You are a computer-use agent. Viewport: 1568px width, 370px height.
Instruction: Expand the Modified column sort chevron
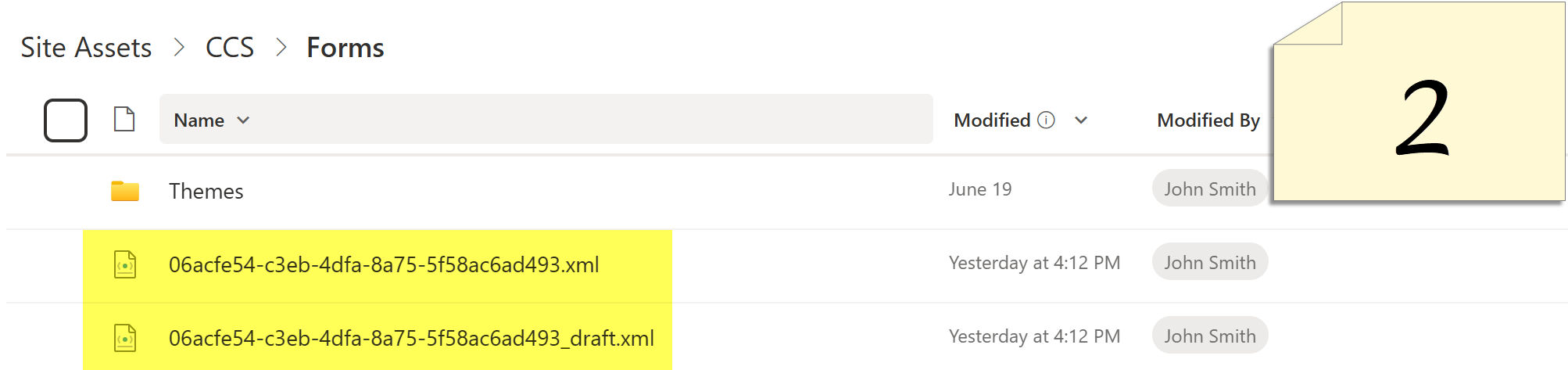tap(1081, 120)
